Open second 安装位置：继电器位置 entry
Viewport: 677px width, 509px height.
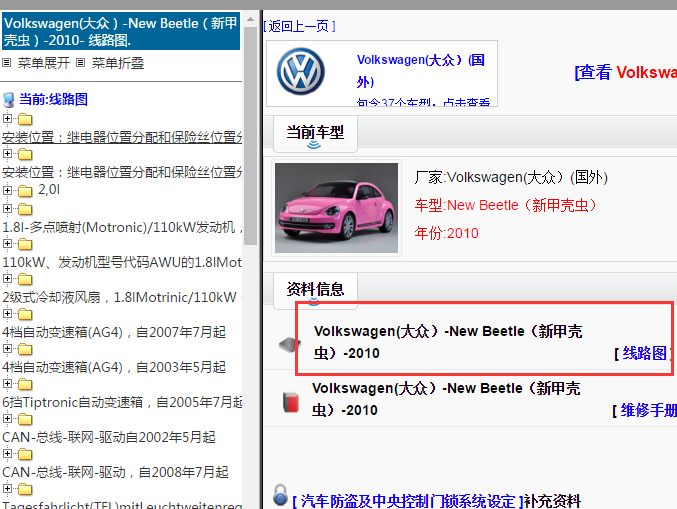(x=122, y=172)
